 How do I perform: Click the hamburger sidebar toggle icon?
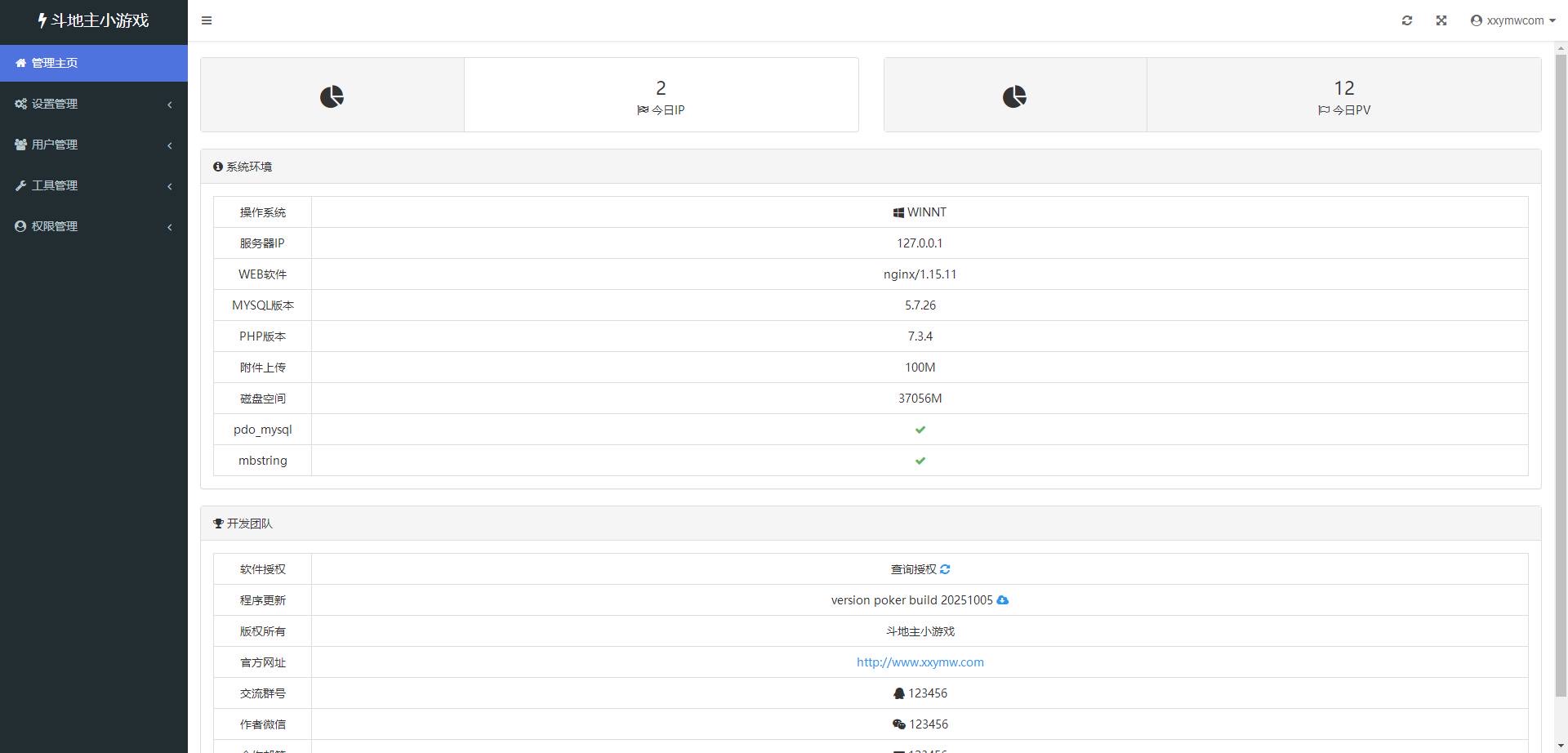coord(207,20)
